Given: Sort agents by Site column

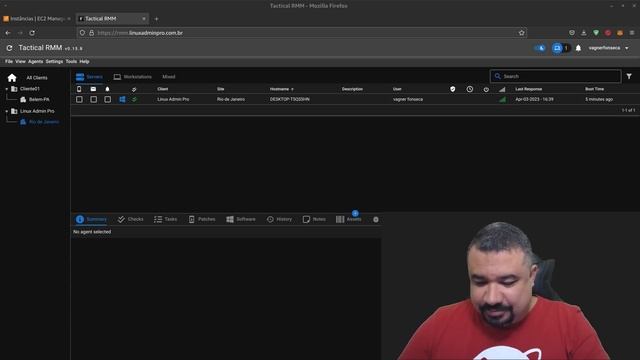Looking at the screenshot, I should point(221,89).
